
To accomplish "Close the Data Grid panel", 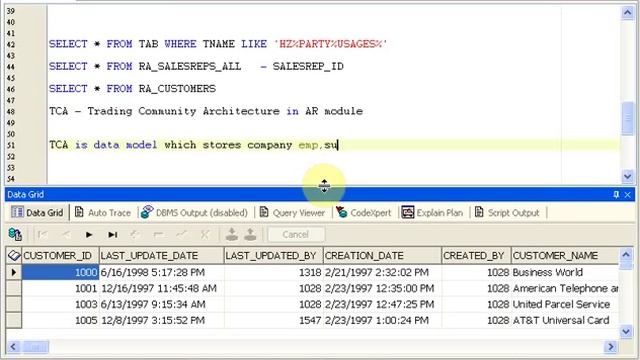I will click(628, 195).
